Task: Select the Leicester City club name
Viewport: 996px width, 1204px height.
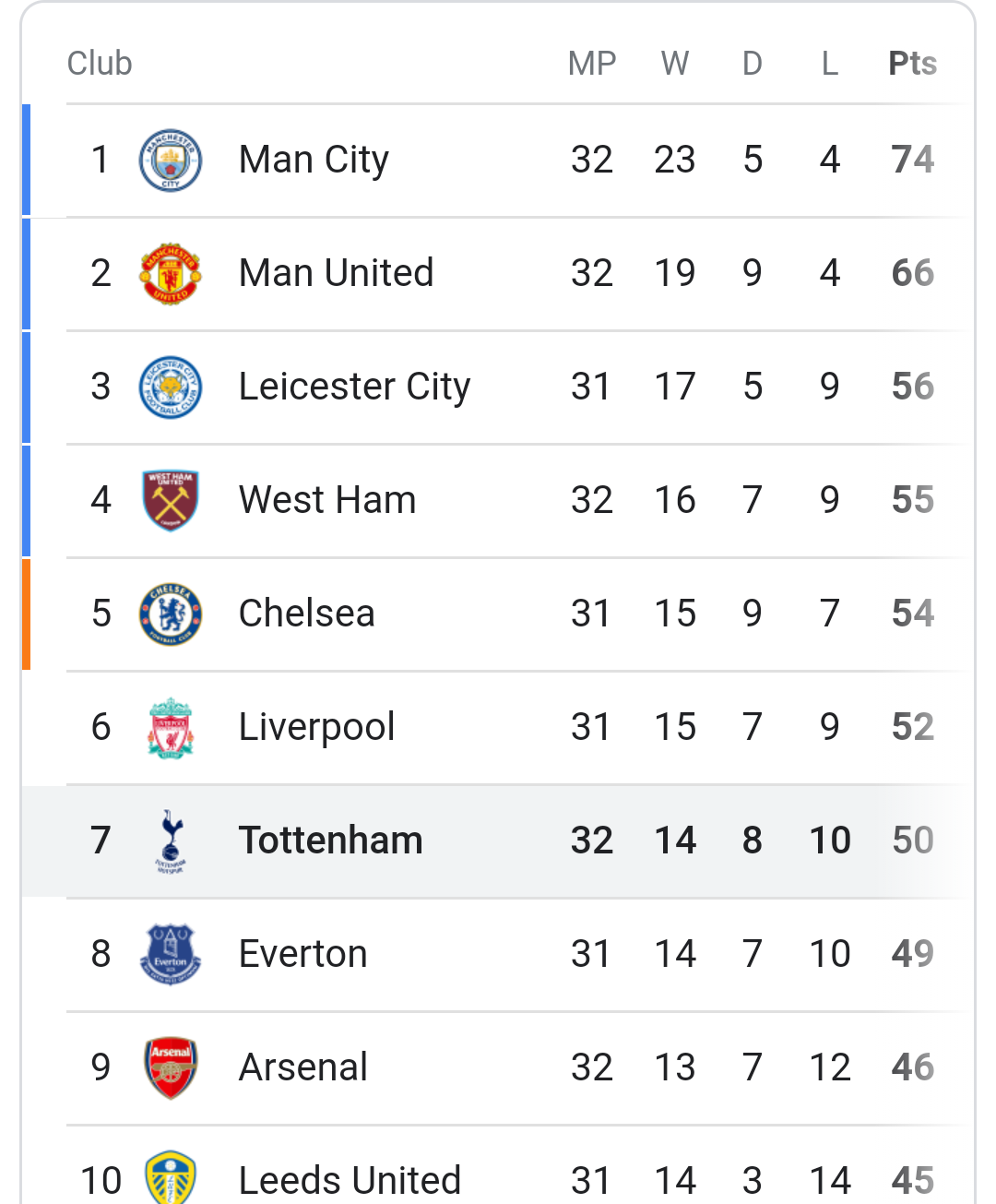Action: coord(354,387)
